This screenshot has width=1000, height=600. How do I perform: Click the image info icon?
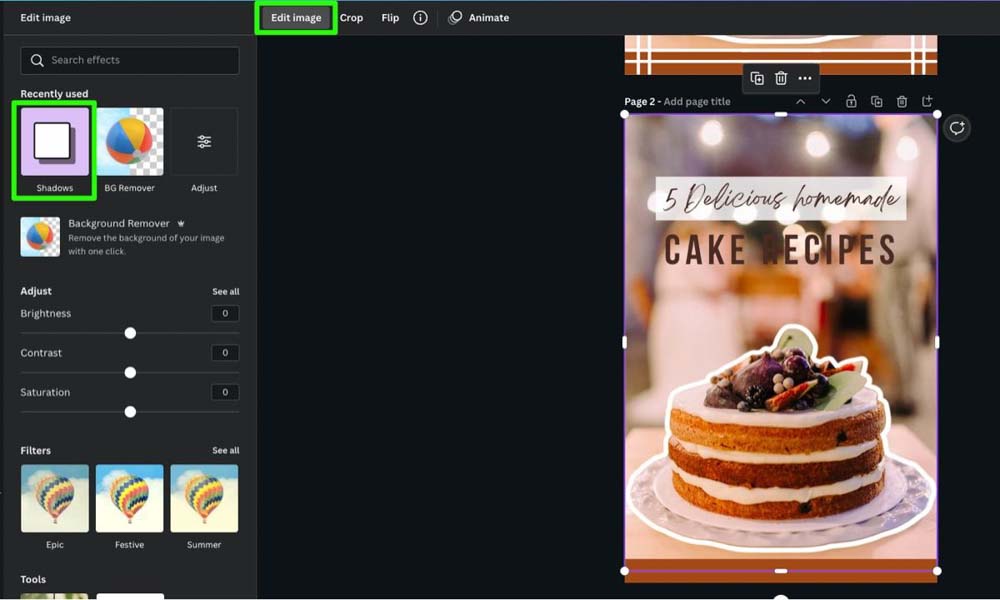click(420, 18)
